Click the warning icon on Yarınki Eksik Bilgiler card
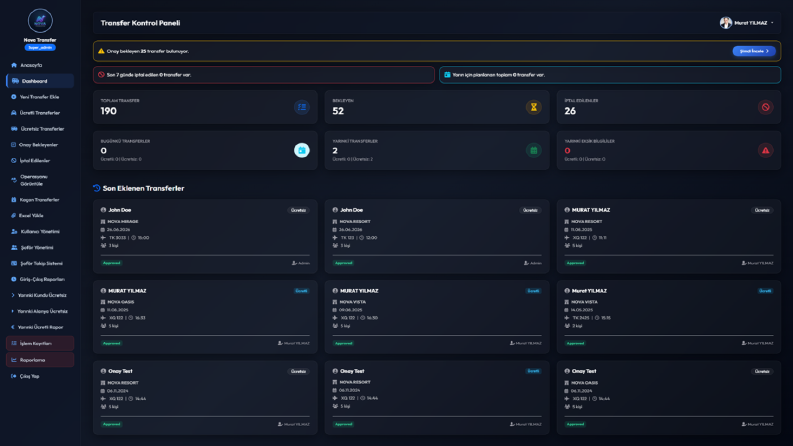This screenshot has width=793, height=446. coord(765,150)
